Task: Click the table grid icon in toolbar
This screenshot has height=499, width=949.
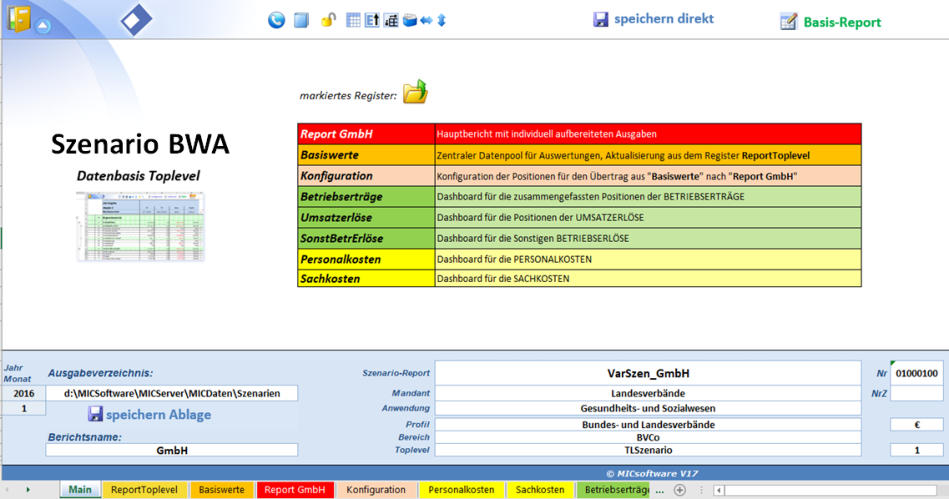Action: (x=353, y=20)
